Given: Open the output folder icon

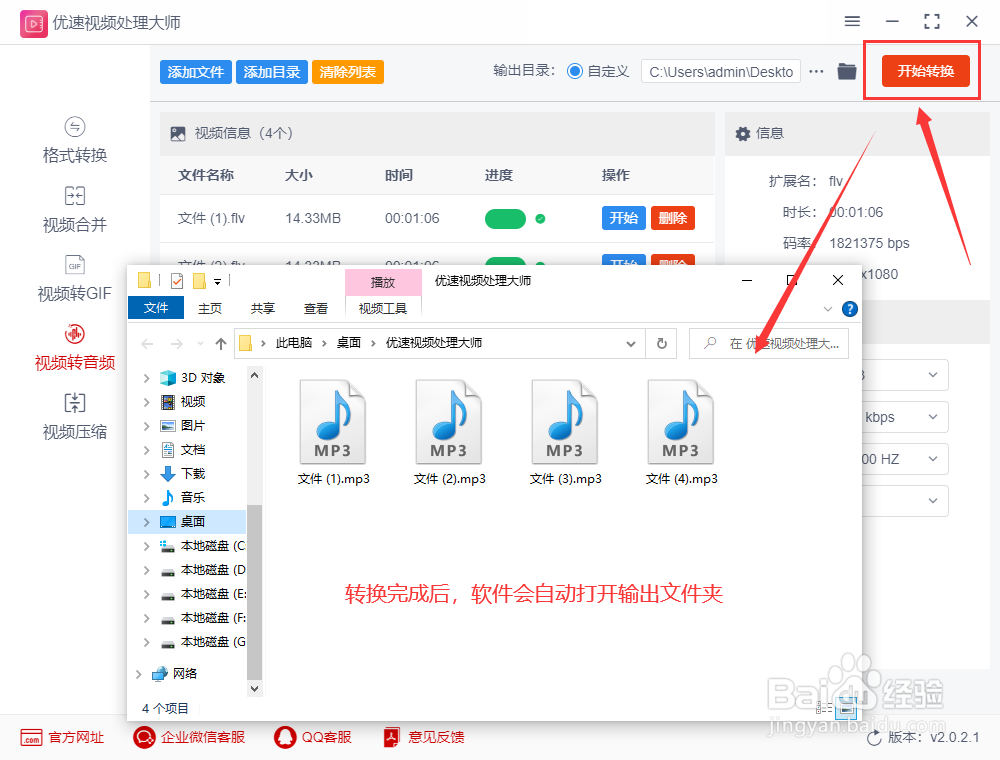Looking at the screenshot, I should 847,71.
